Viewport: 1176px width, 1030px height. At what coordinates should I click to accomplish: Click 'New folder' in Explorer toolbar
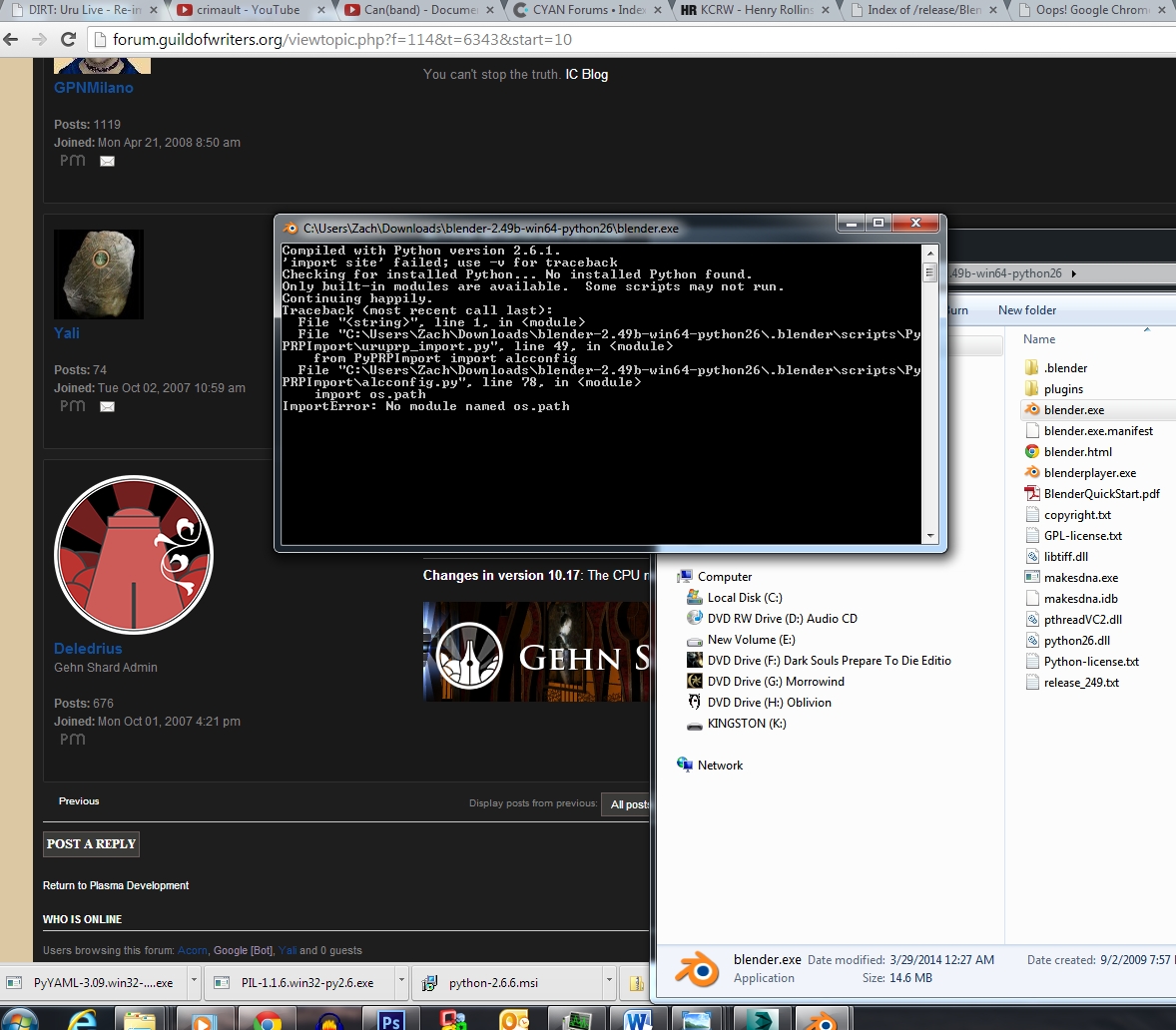(1026, 310)
